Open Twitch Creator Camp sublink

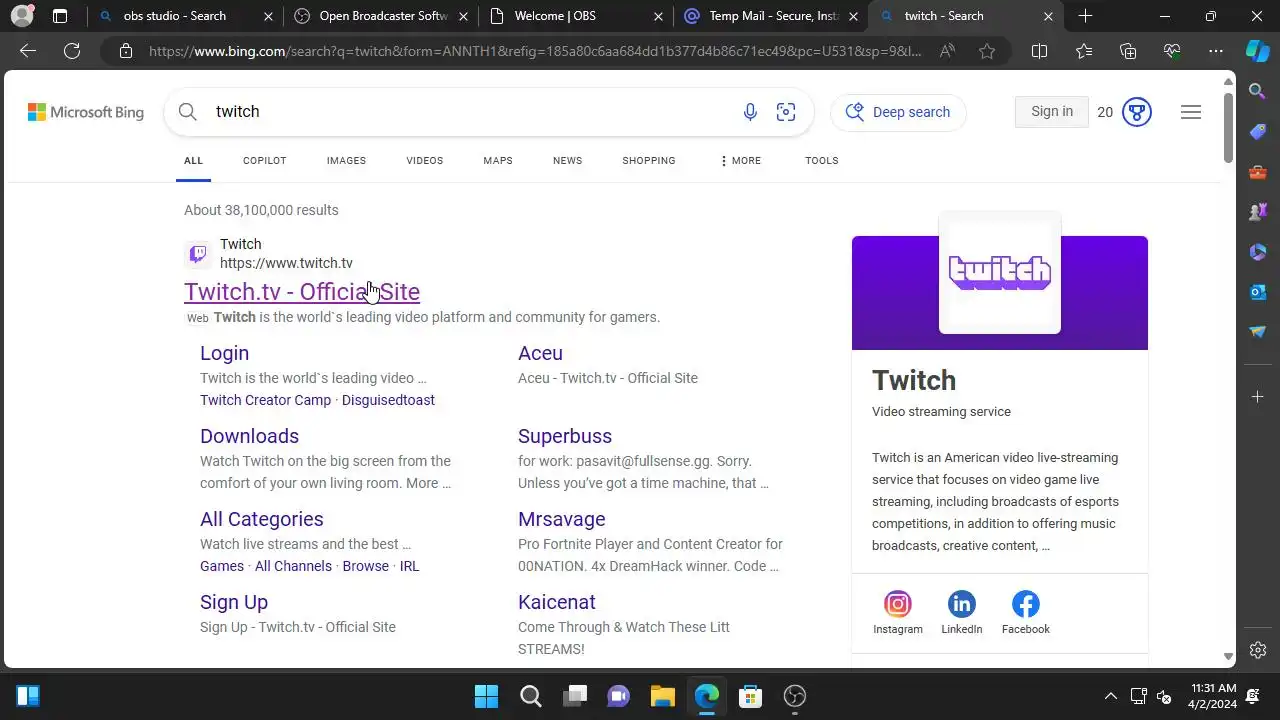[x=265, y=400]
